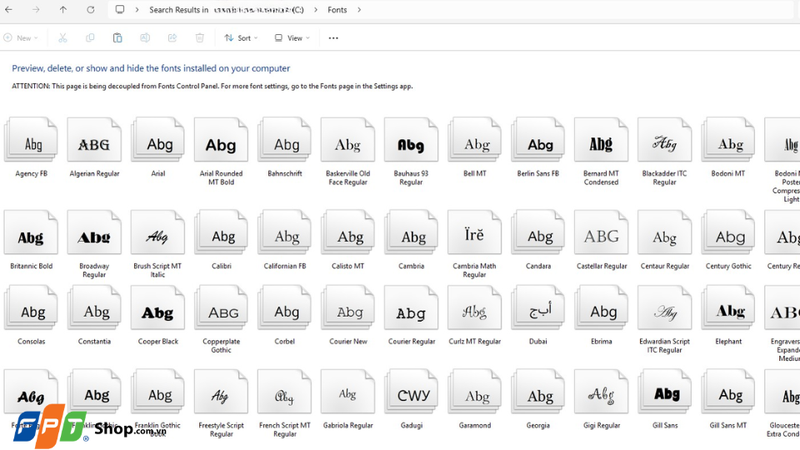Viewport: 800px width, 450px height.
Task: Click the monitor icon in address bar
Action: click(x=120, y=10)
